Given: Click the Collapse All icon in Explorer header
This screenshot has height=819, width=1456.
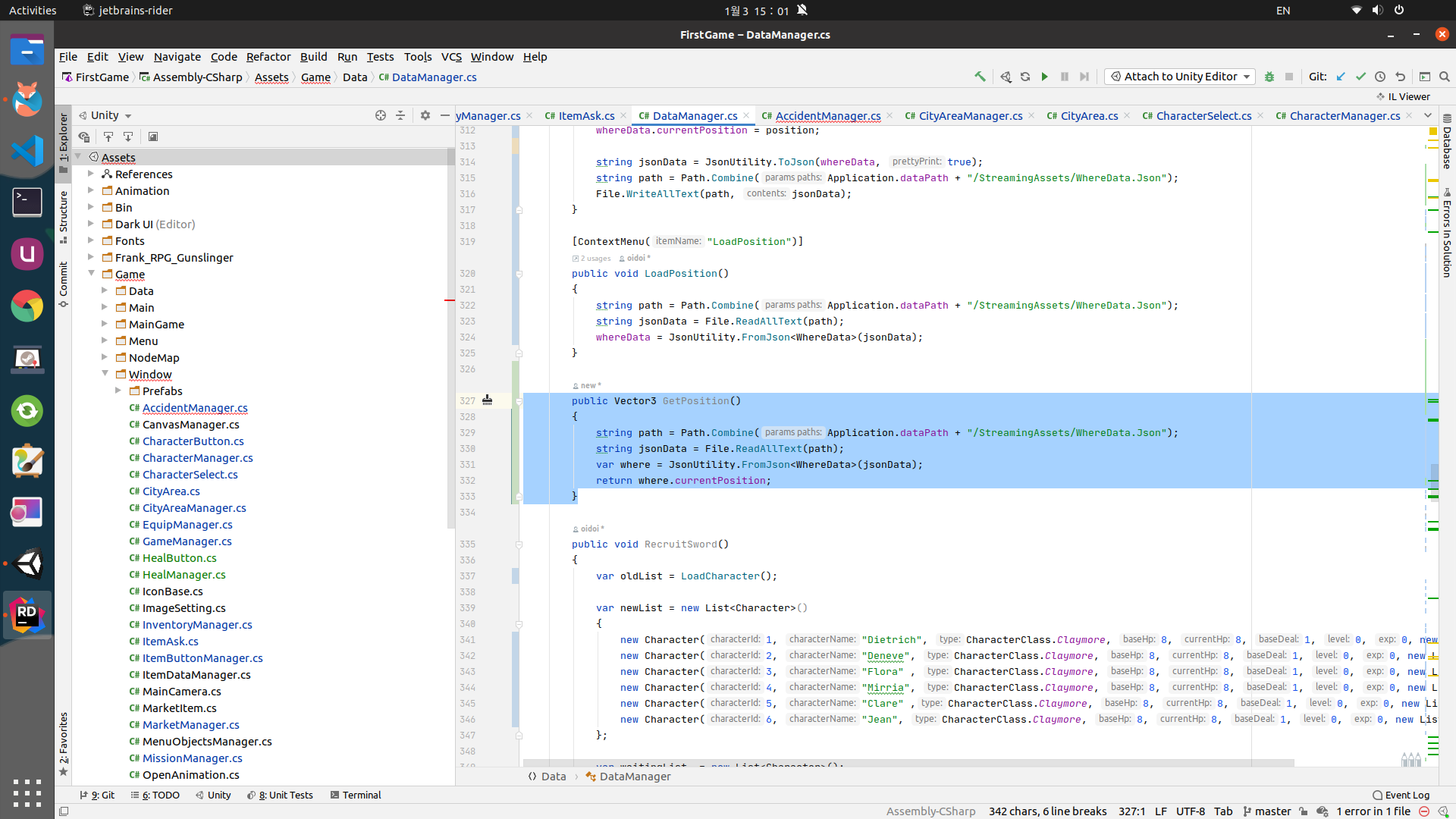Looking at the screenshot, I should coord(400,115).
